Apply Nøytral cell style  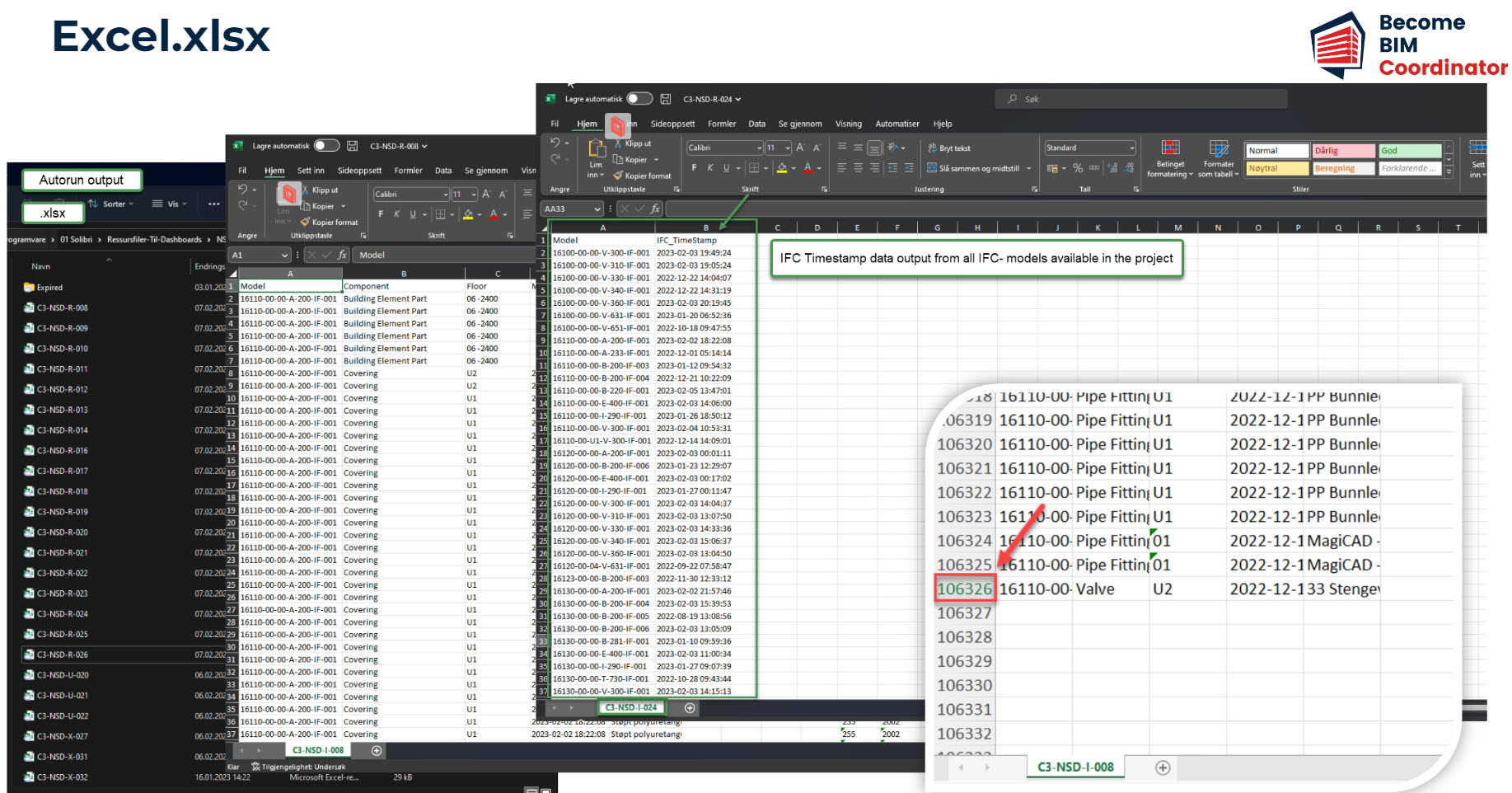[1277, 168]
